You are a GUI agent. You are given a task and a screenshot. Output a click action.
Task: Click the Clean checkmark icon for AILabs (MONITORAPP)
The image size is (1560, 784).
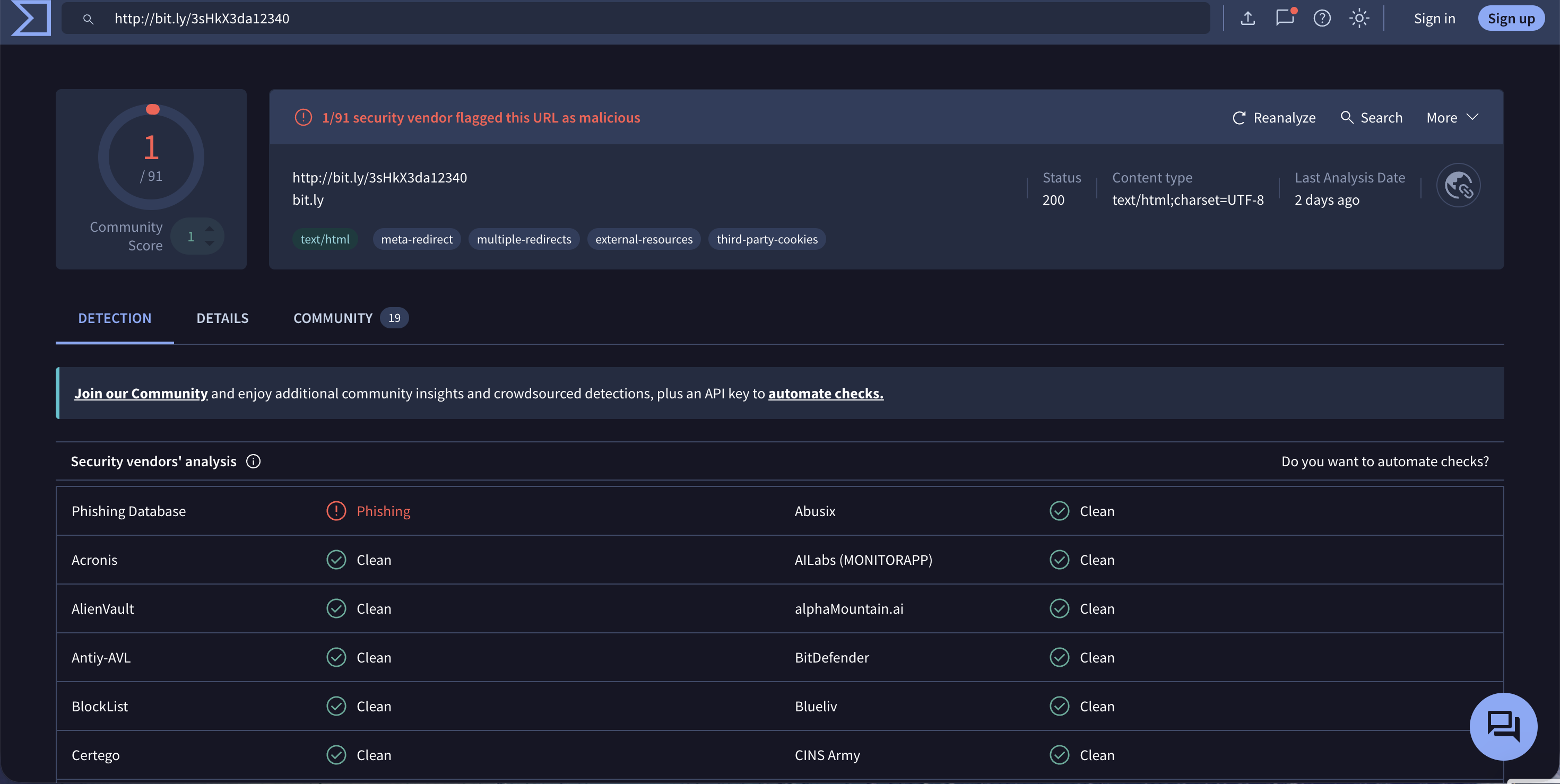coord(1059,560)
